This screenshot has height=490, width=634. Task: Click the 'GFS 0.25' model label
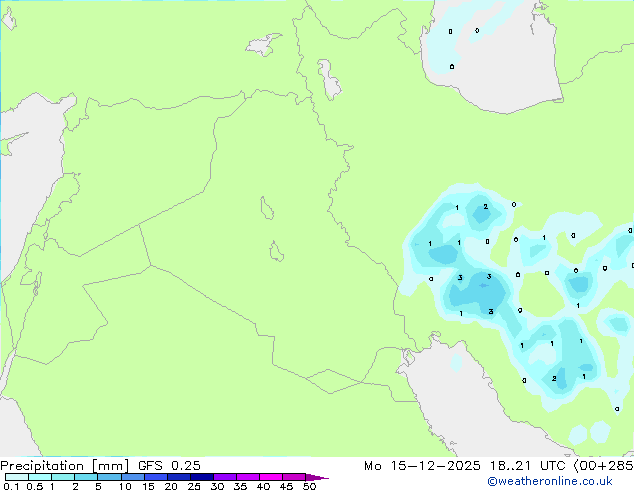[x=169, y=466]
